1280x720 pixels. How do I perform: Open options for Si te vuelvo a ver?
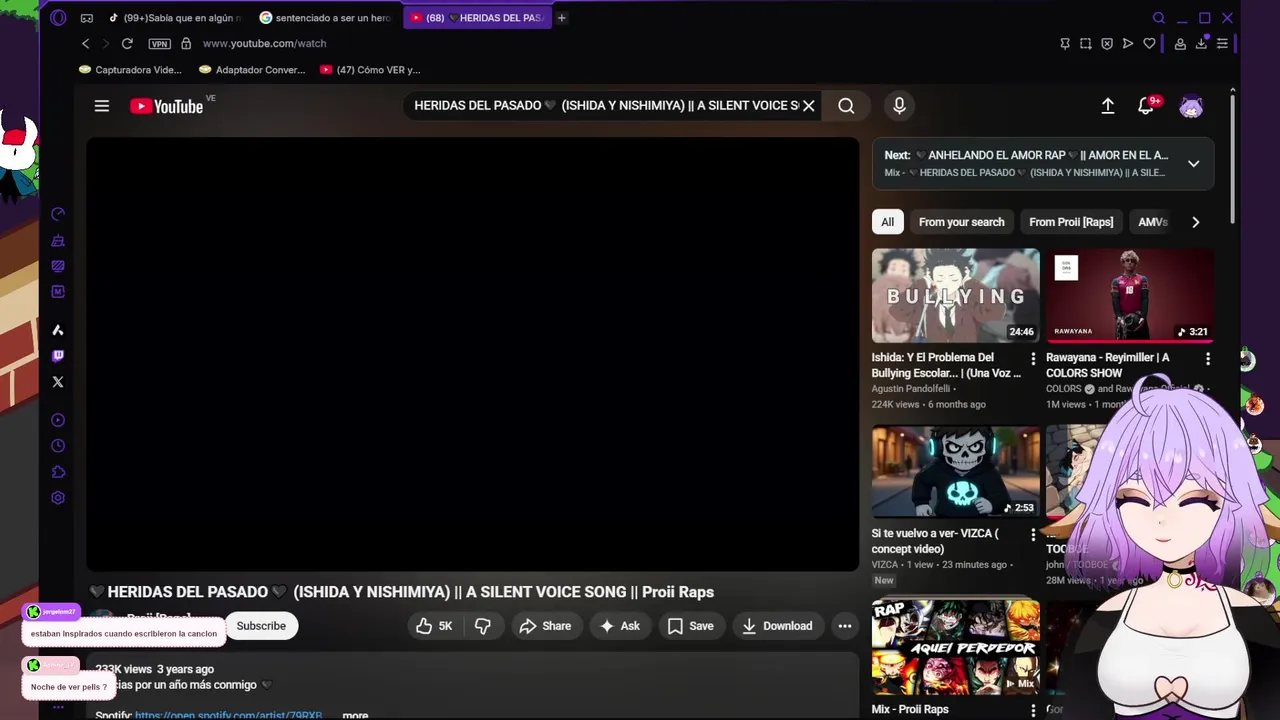(1033, 535)
